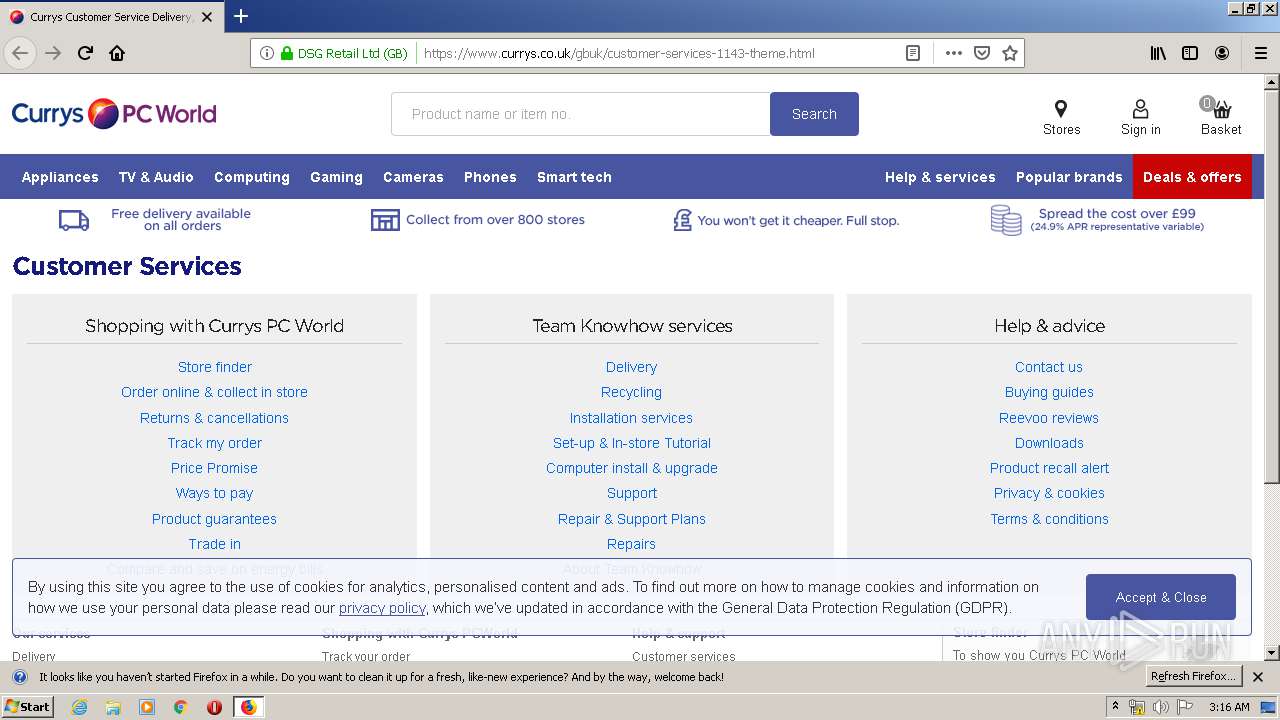Open Recycling link under Team Knowhow
Image resolution: width=1280 pixels, height=720 pixels.
[x=631, y=392]
